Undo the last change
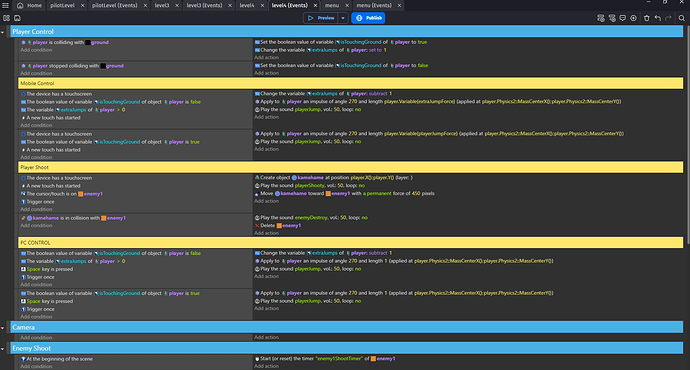The width and height of the screenshot is (690, 370). point(657,18)
